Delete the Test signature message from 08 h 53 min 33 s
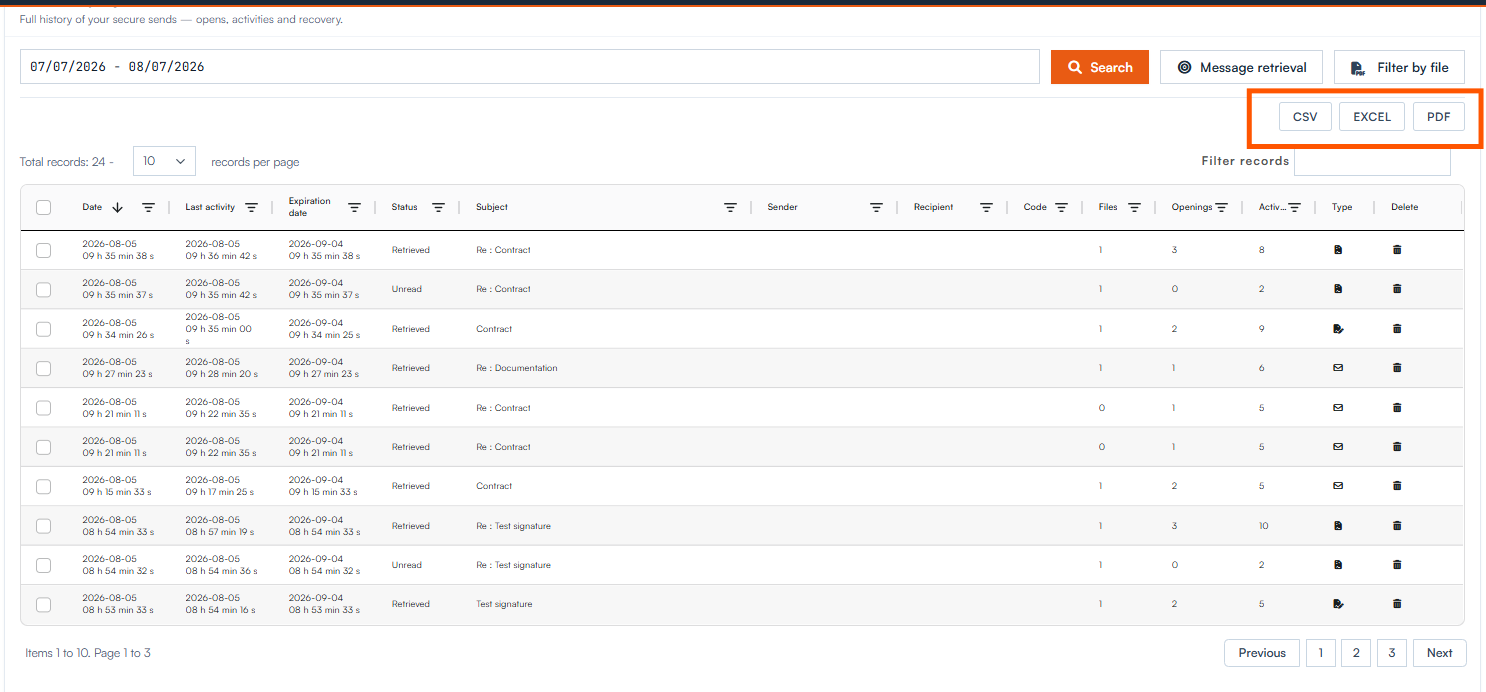 1397,604
